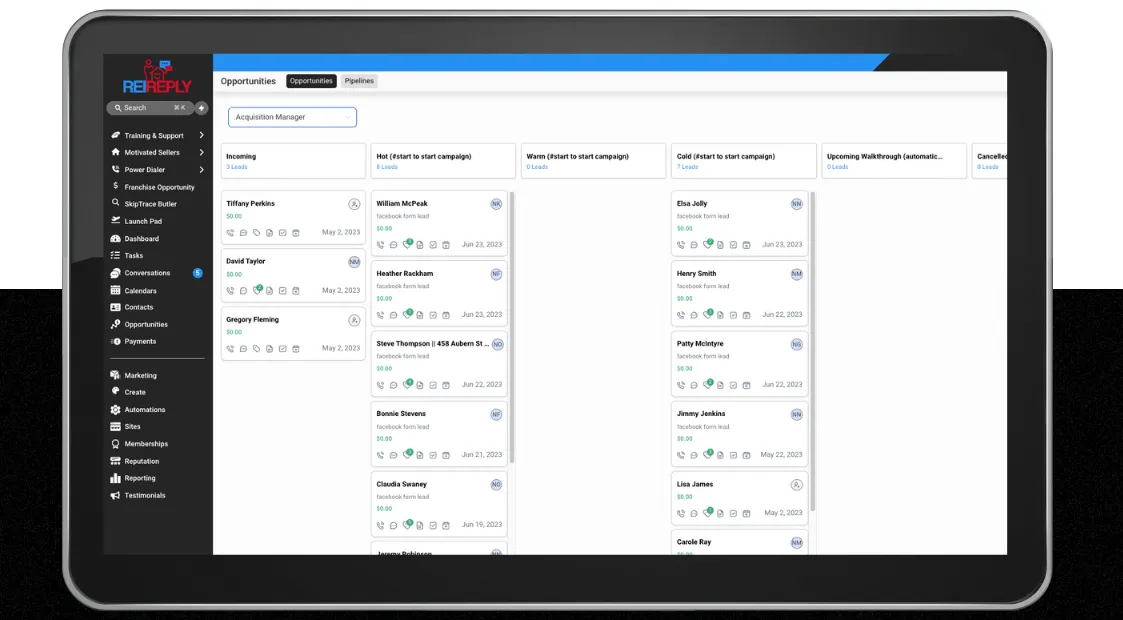
Task: Click the notes icon on Elsa Jolly card
Action: click(x=720, y=245)
